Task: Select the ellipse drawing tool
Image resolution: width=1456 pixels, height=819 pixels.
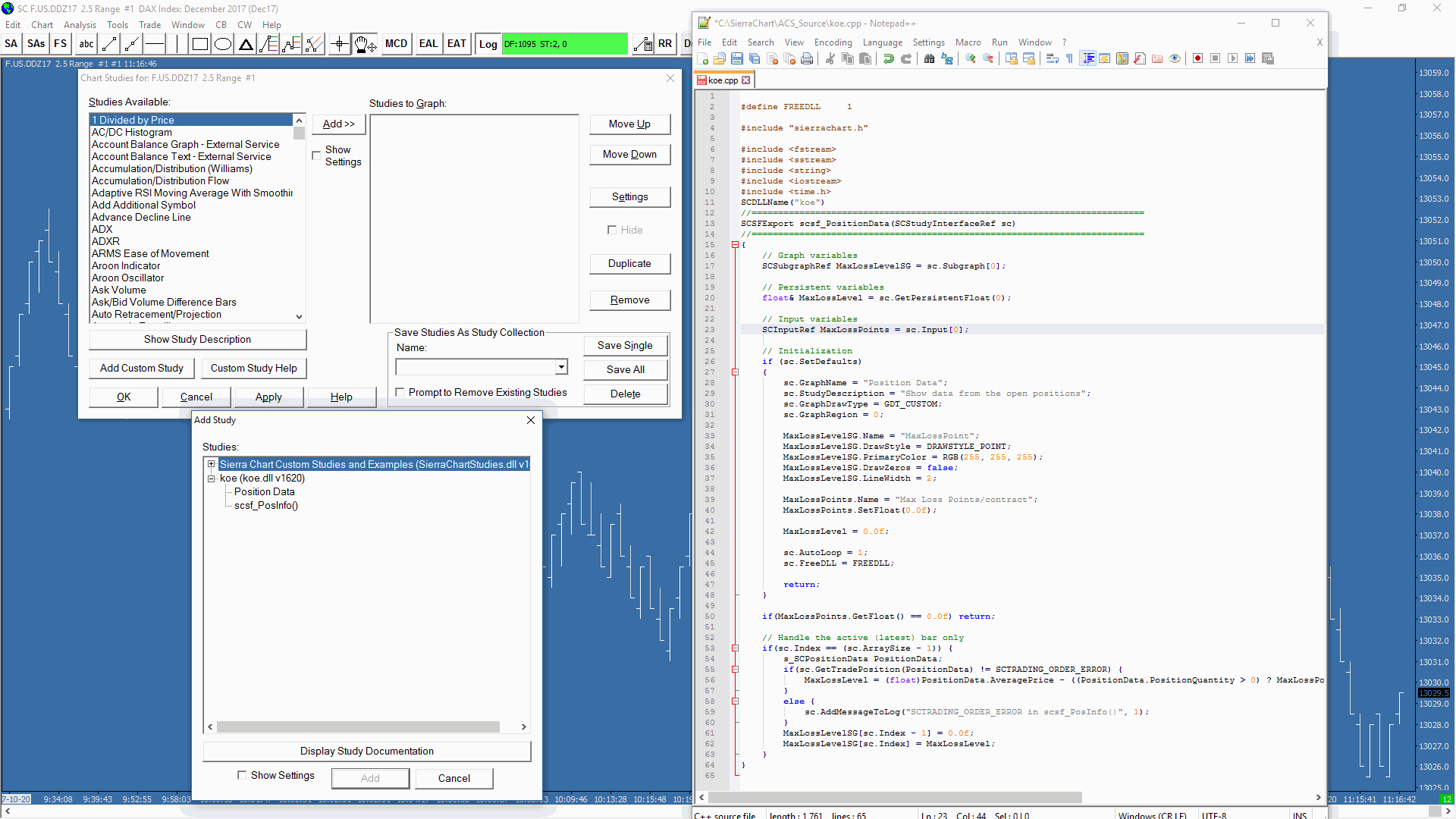Action: [x=223, y=44]
